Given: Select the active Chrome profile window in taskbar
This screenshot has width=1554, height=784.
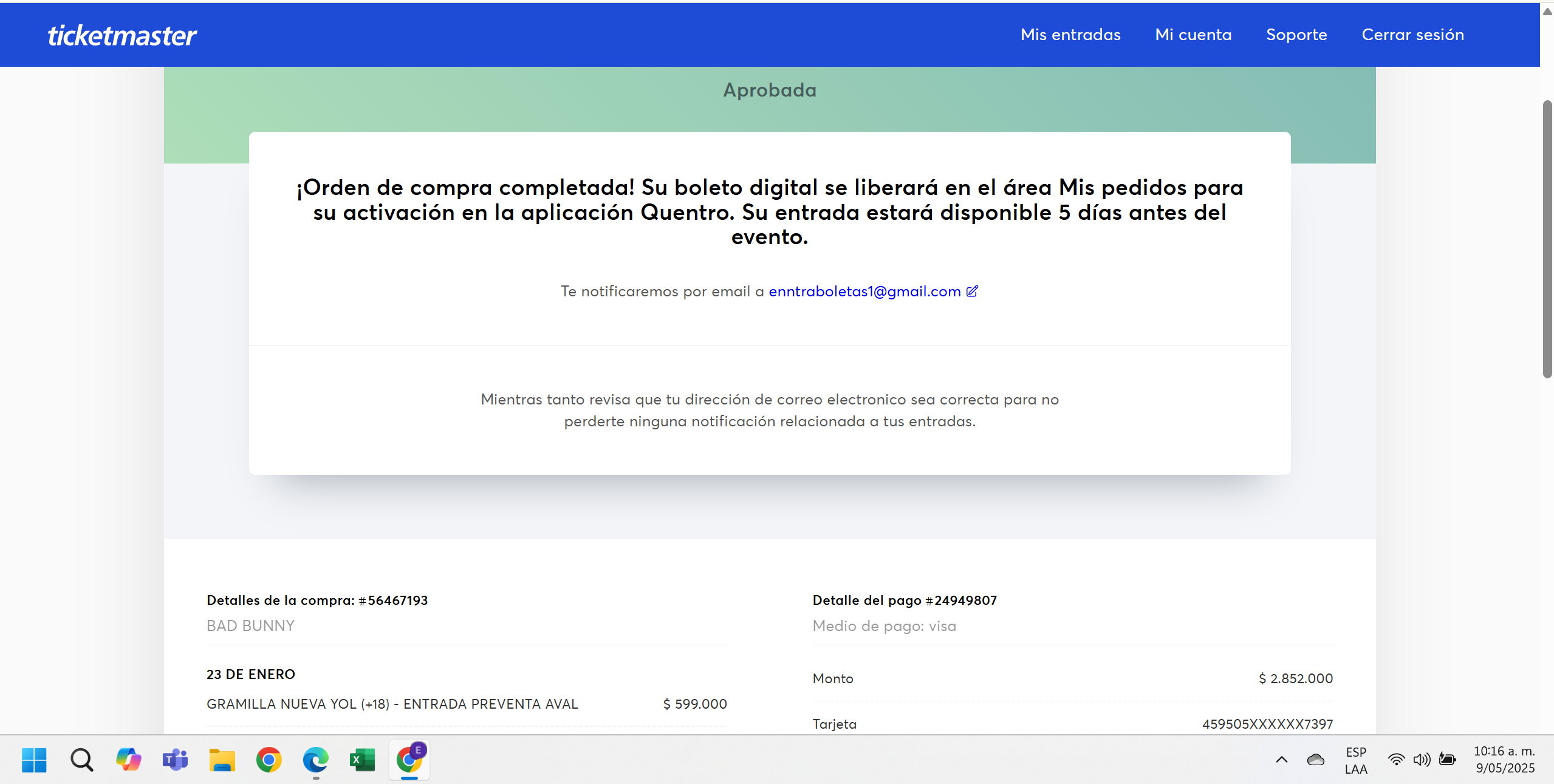Looking at the screenshot, I should click(410, 759).
